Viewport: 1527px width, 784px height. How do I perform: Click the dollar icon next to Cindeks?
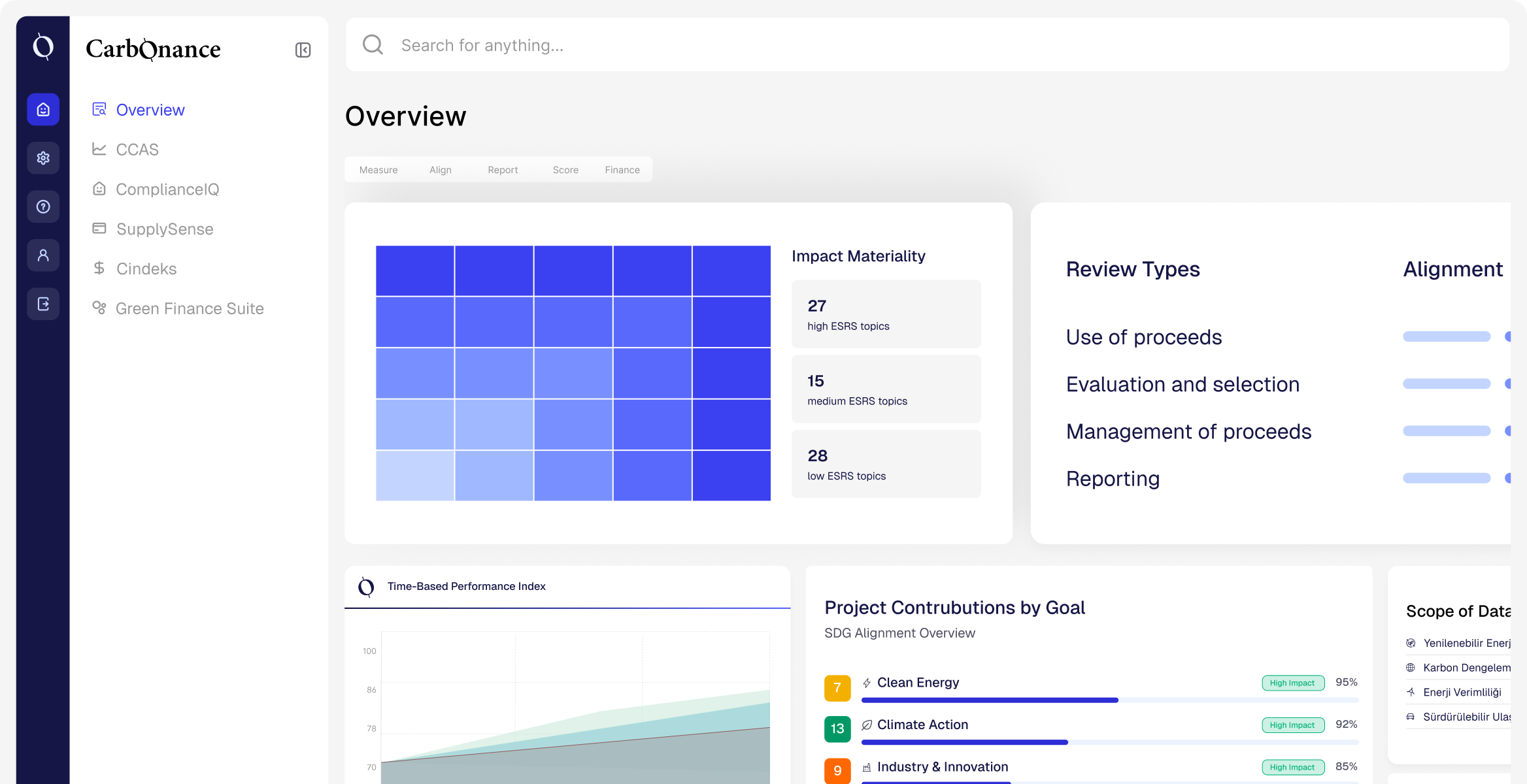coord(99,268)
